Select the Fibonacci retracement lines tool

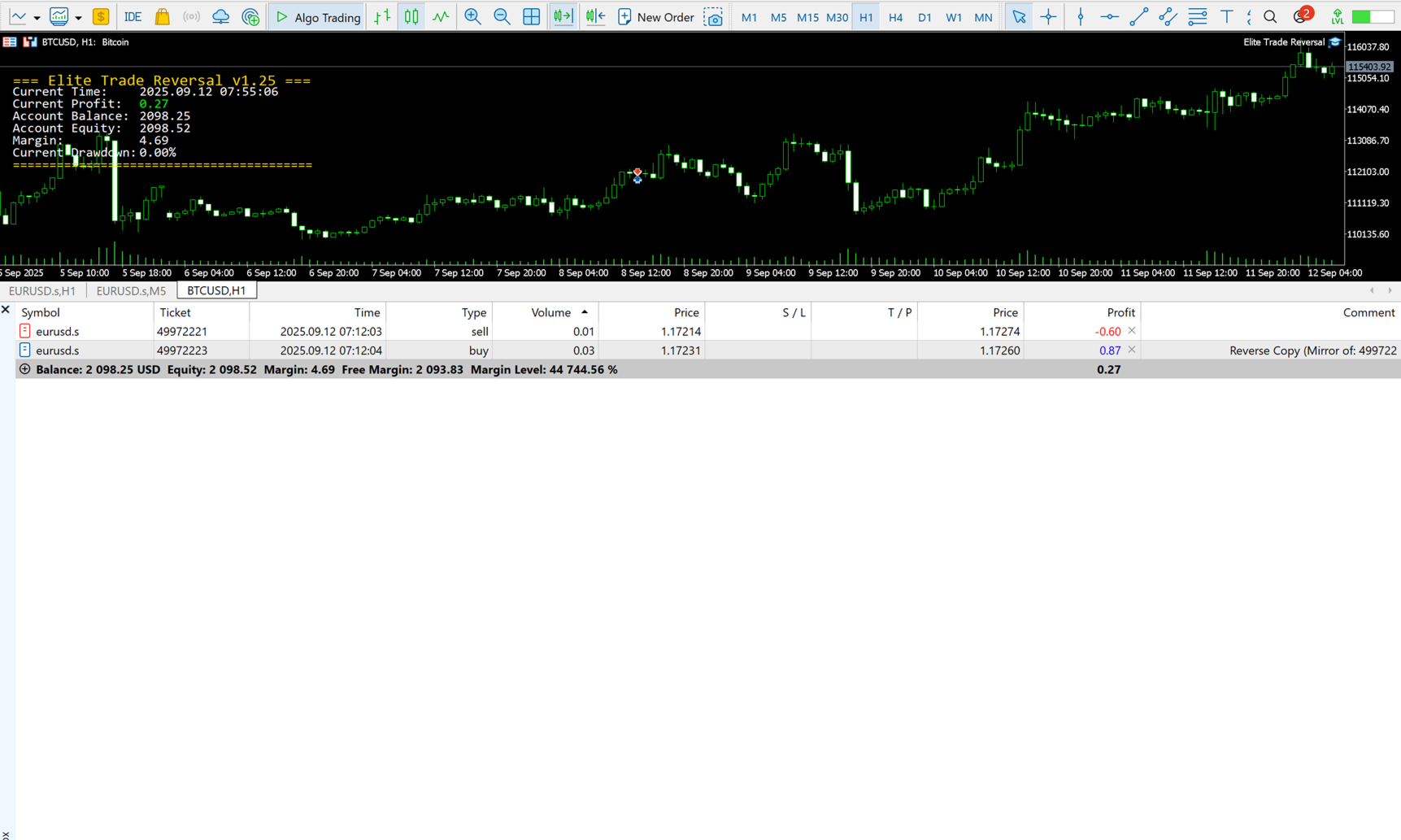pyautogui.click(x=1197, y=16)
